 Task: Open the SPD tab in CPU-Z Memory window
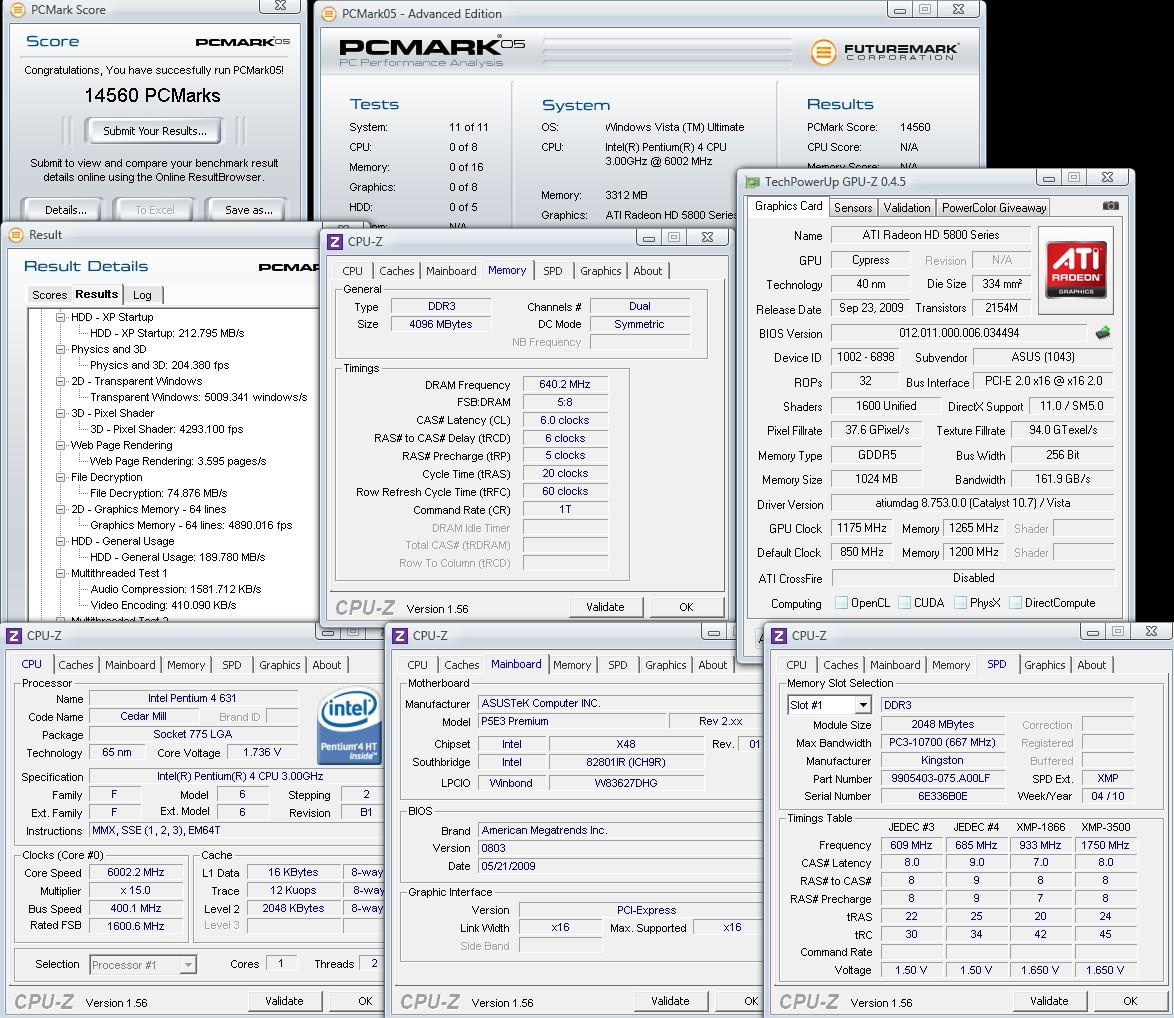coord(553,271)
